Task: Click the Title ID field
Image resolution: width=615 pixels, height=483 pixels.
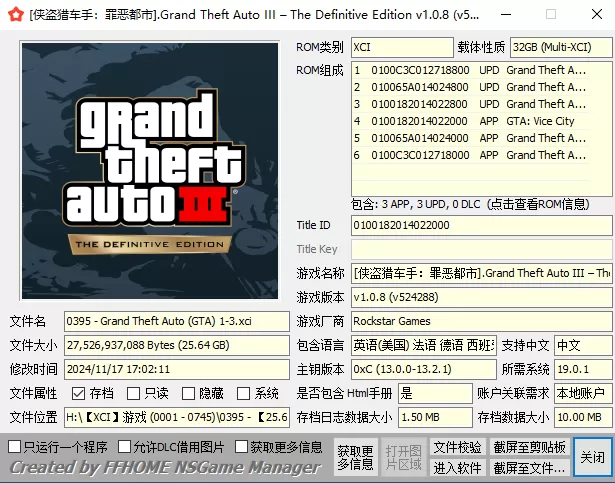Action: tap(480, 225)
